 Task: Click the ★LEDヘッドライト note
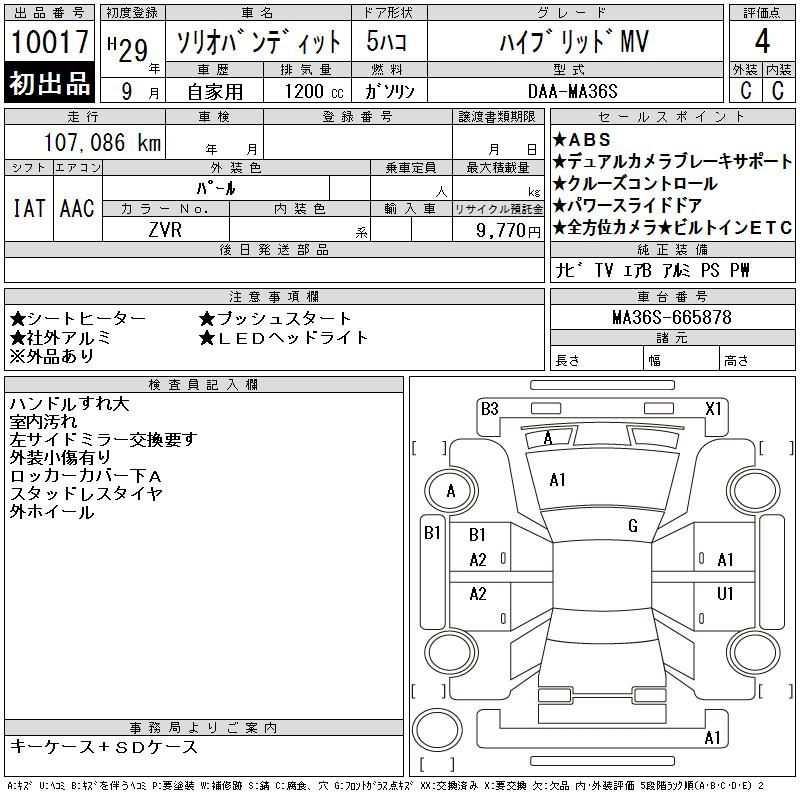[x=284, y=338]
